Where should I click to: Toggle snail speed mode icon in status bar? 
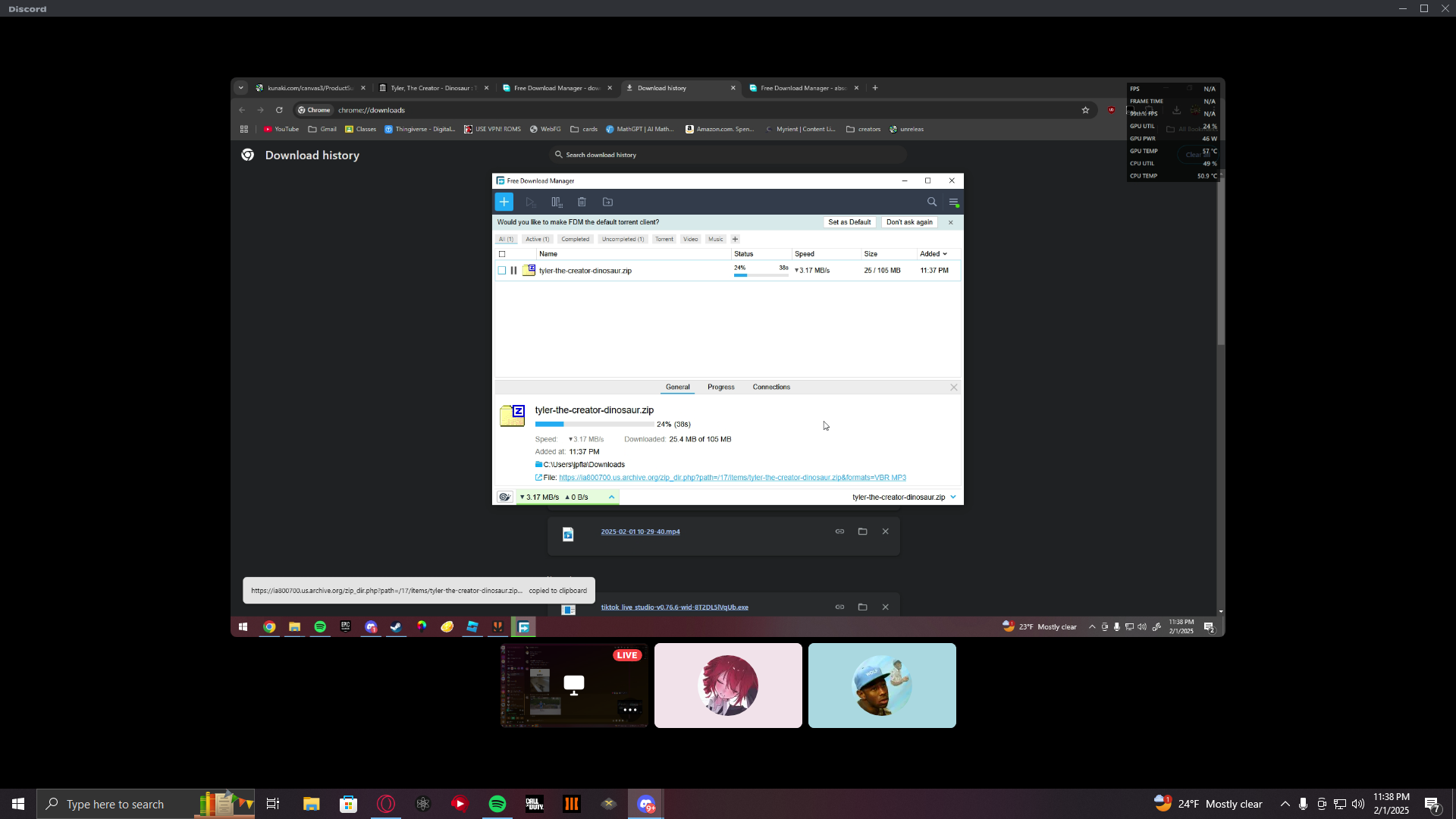504,497
